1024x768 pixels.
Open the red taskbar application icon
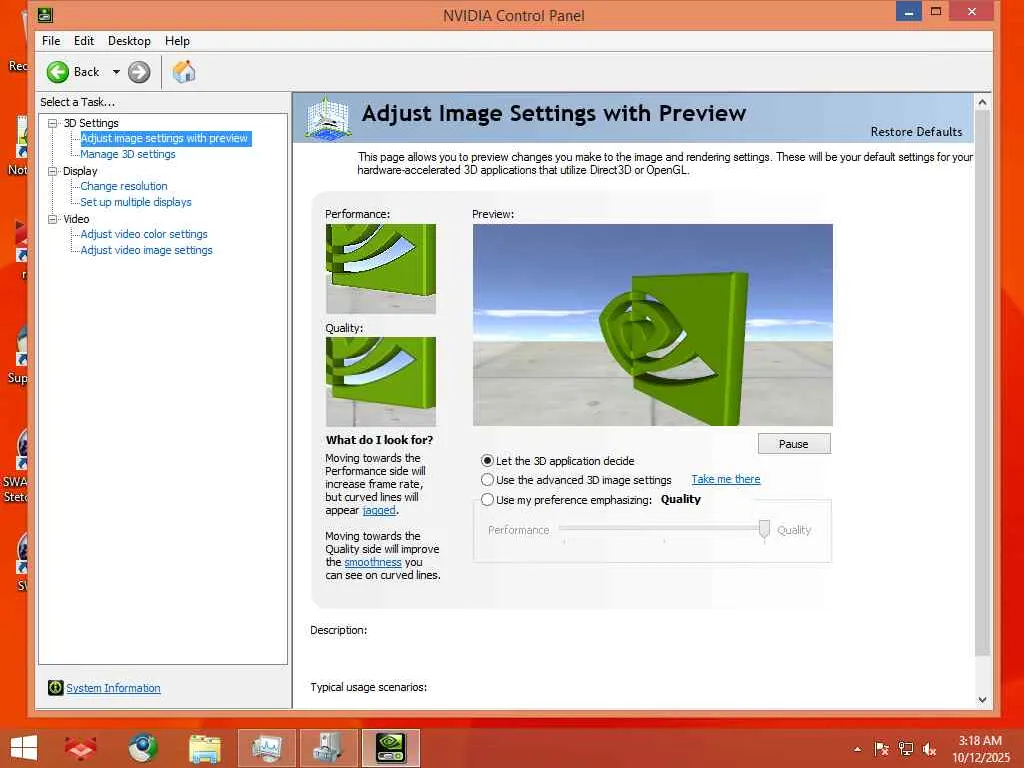pos(80,748)
